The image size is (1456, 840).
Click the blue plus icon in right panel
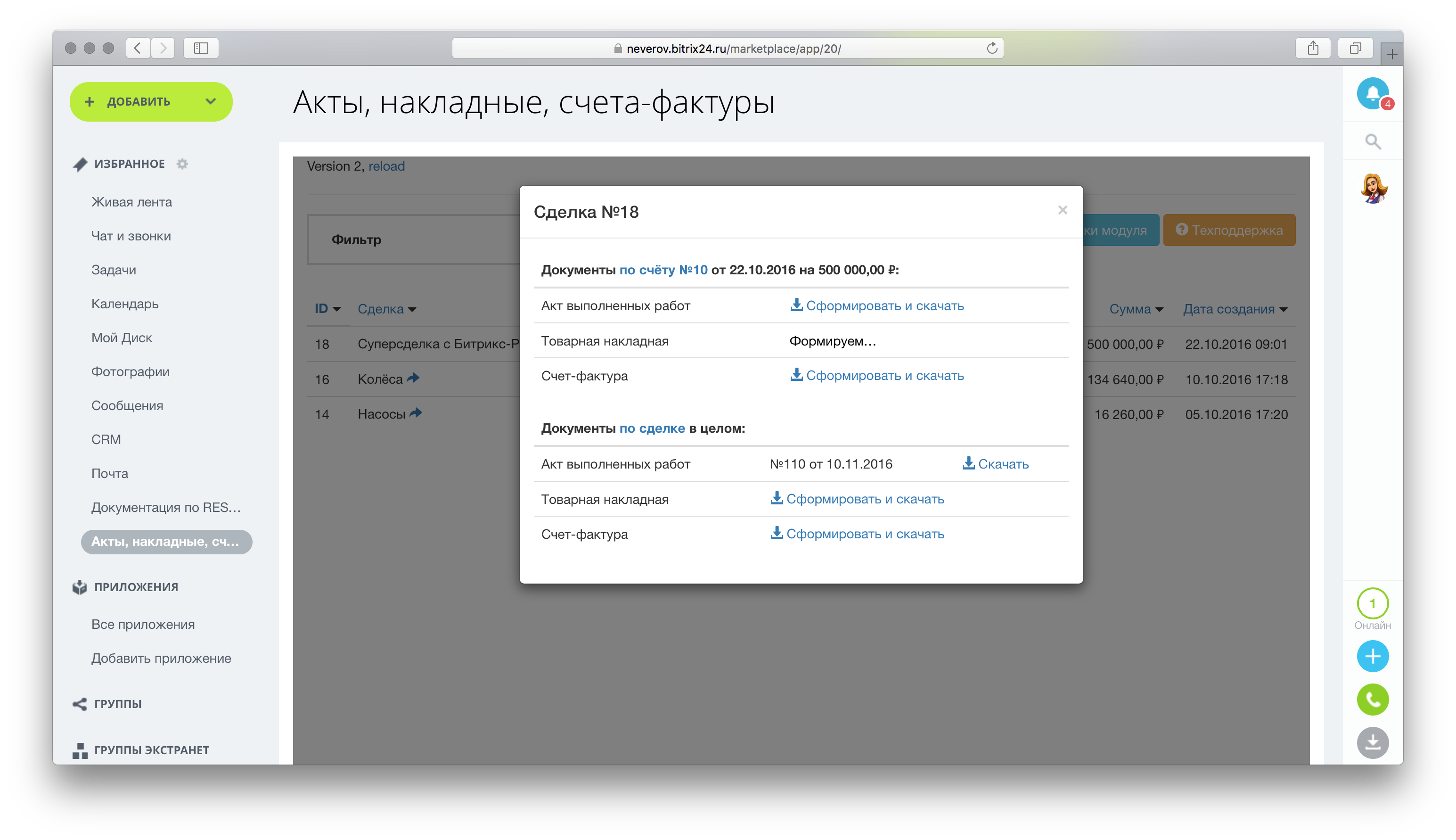pos(1373,657)
